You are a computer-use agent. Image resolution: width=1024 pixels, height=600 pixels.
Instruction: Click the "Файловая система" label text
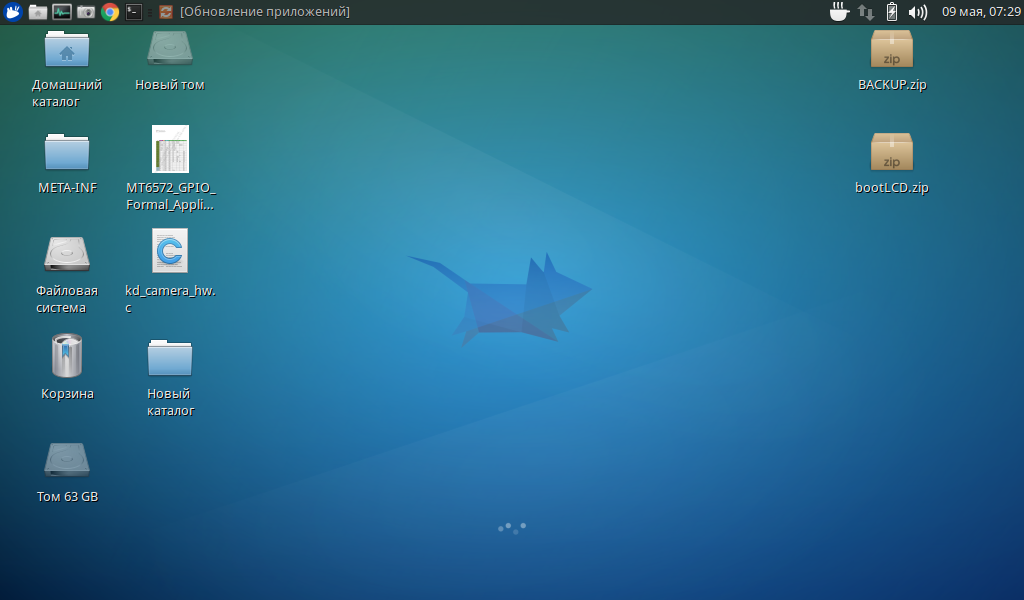pos(67,299)
